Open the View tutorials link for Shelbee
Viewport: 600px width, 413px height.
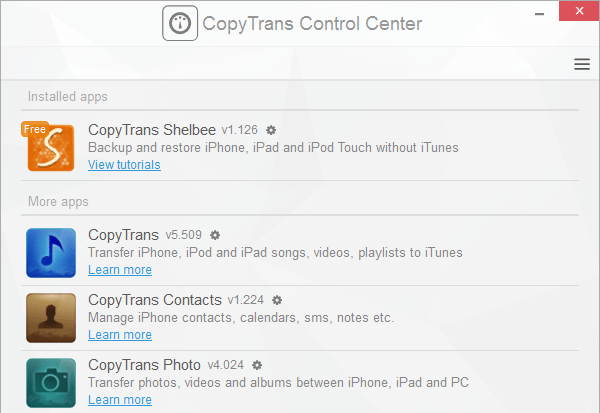coord(124,165)
